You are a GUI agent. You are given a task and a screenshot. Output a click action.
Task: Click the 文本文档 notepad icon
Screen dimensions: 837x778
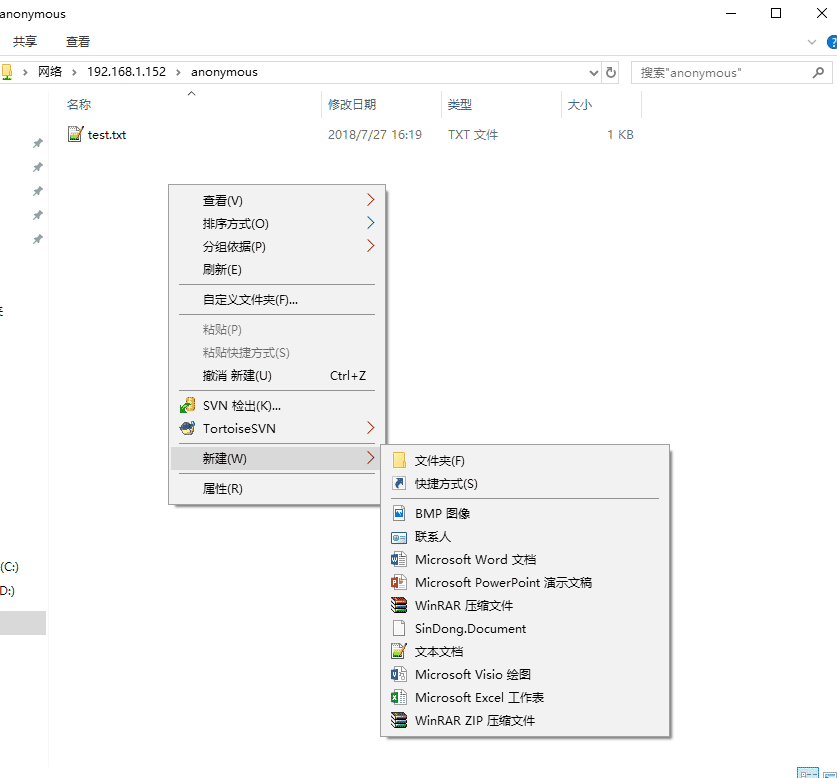(x=399, y=651)
